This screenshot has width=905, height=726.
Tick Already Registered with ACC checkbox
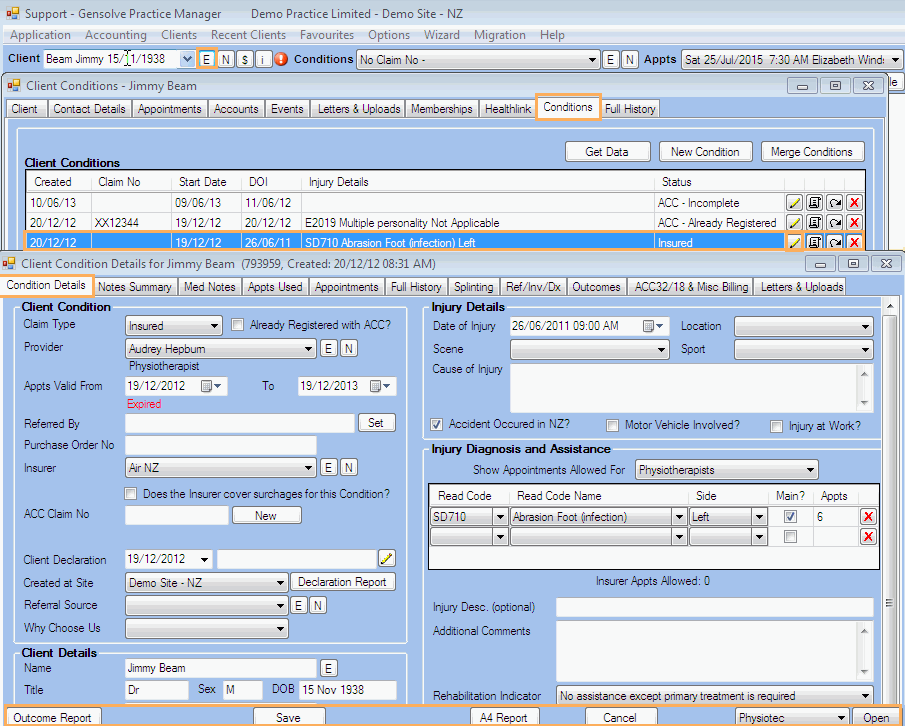pos(237,325)
